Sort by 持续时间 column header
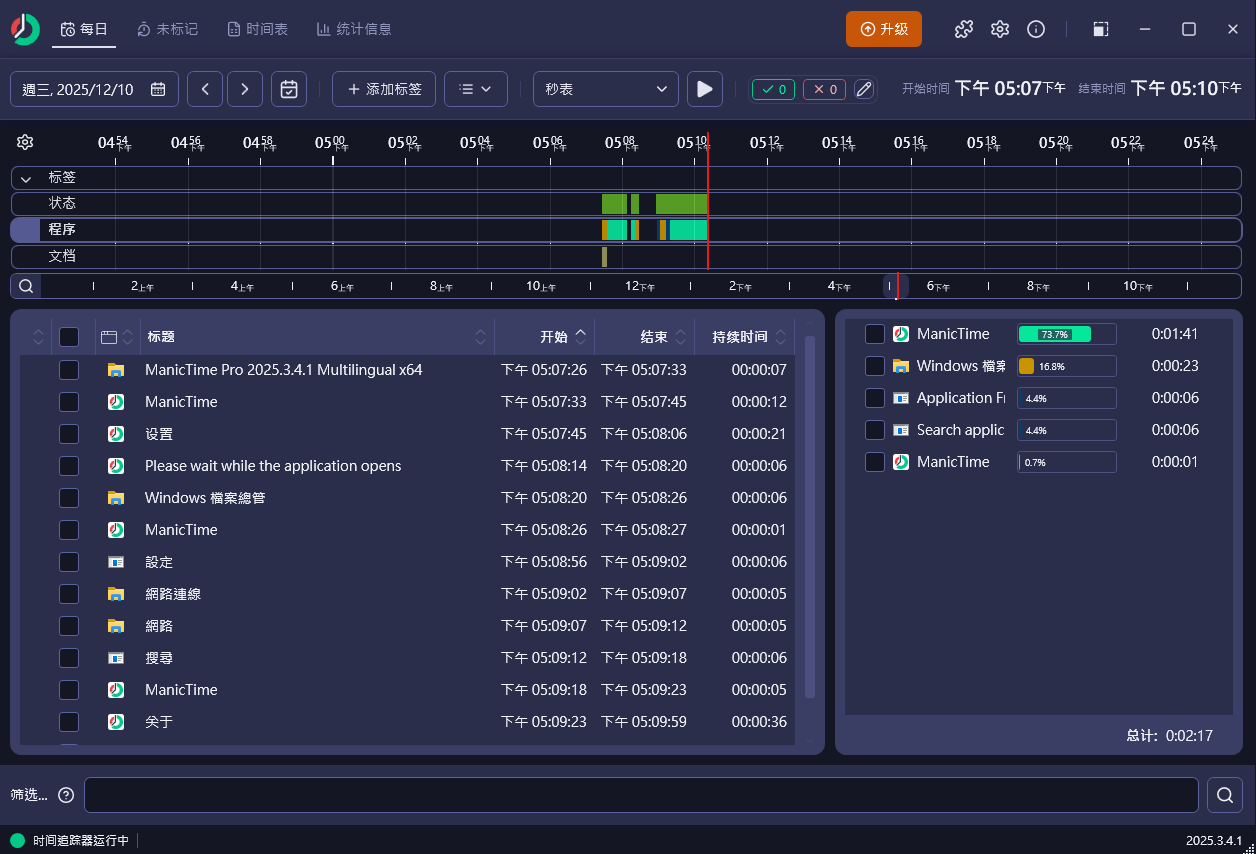This screenshot has width=1256, height=854. pyautogui.click(x=745, y=337)
